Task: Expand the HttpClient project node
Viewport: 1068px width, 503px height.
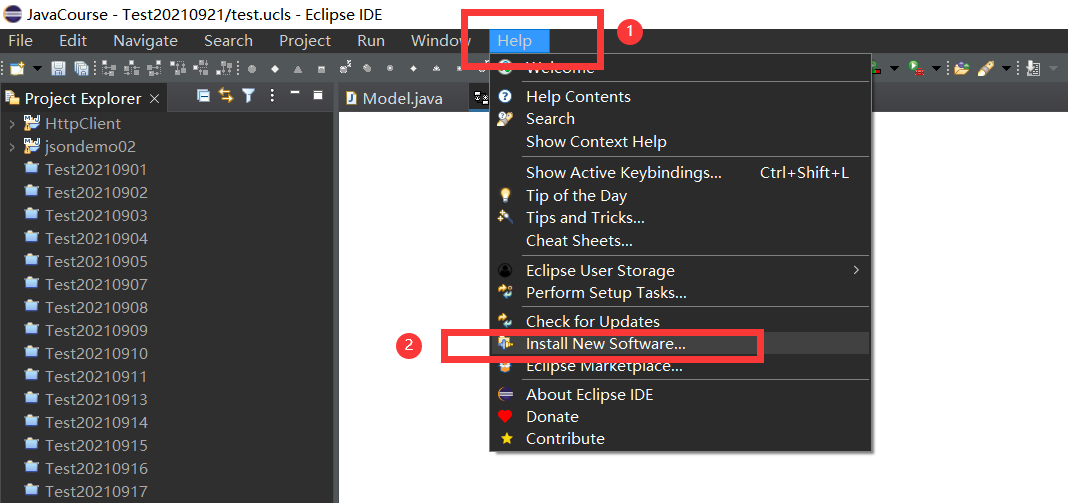Action: tap(12, 124)
